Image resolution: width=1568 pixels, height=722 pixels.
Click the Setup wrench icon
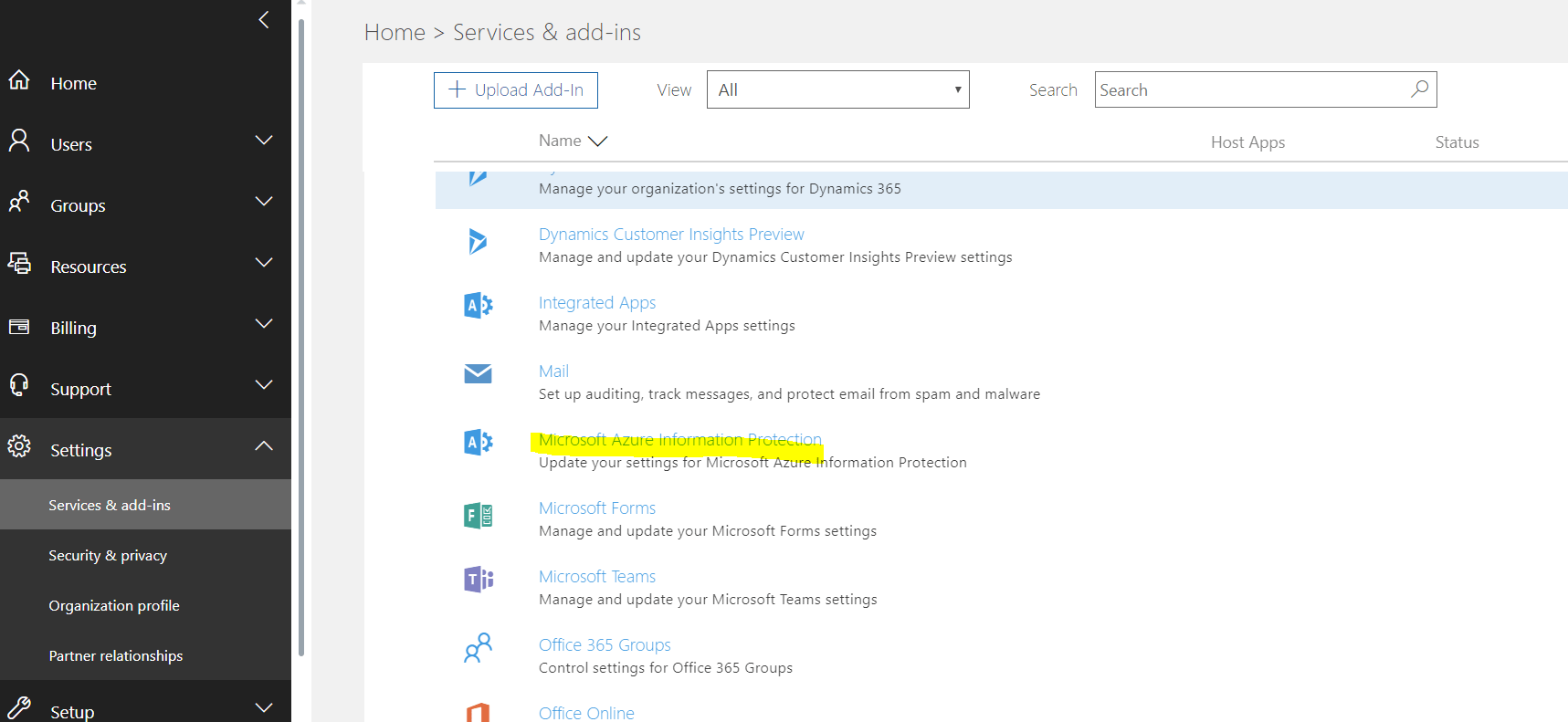(x=19, y=708)
